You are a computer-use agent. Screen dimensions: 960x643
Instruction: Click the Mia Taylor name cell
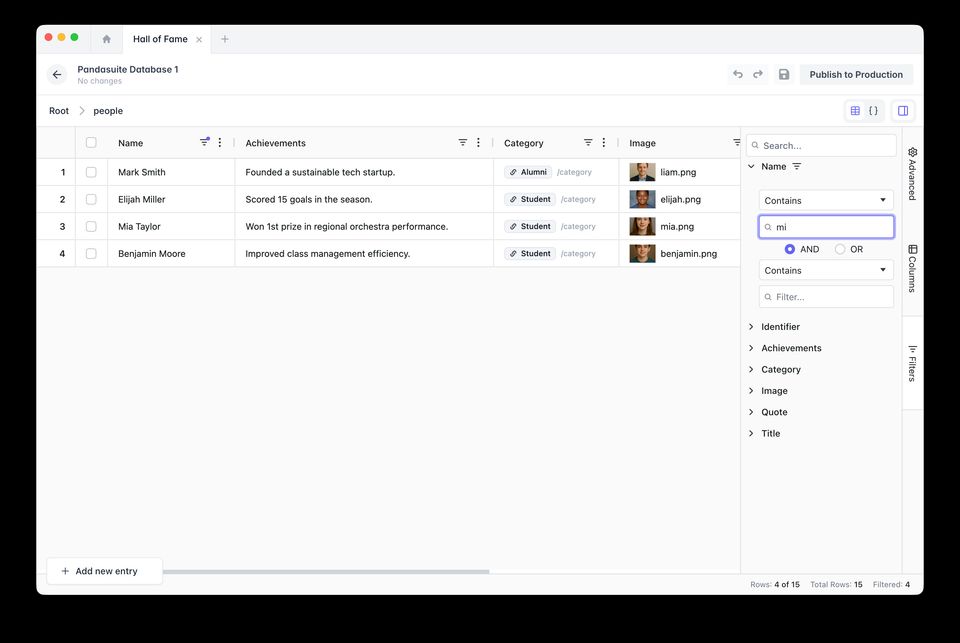click(171, 227)
